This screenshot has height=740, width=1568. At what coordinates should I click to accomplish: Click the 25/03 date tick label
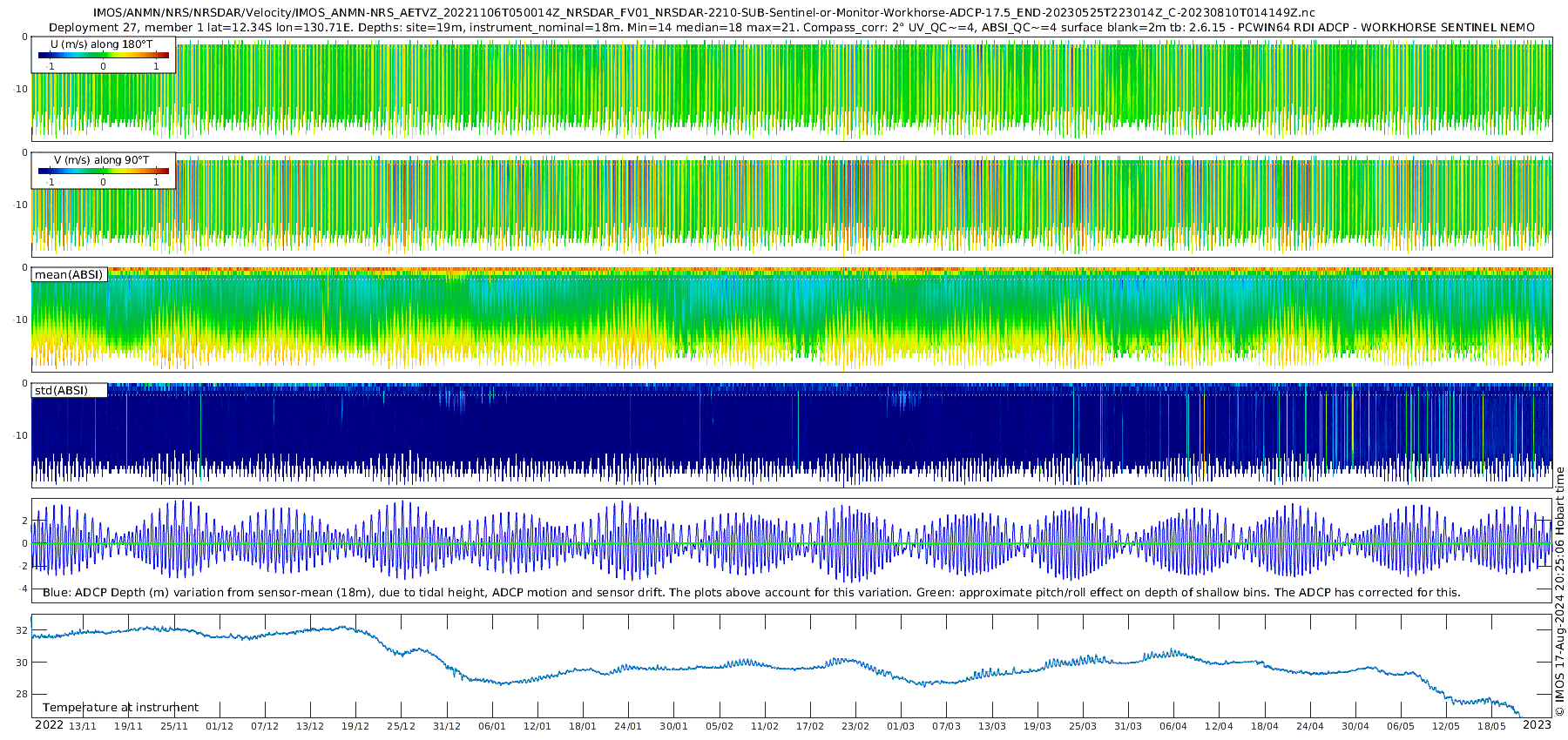pyautogui.click(x=1083, y=726)
